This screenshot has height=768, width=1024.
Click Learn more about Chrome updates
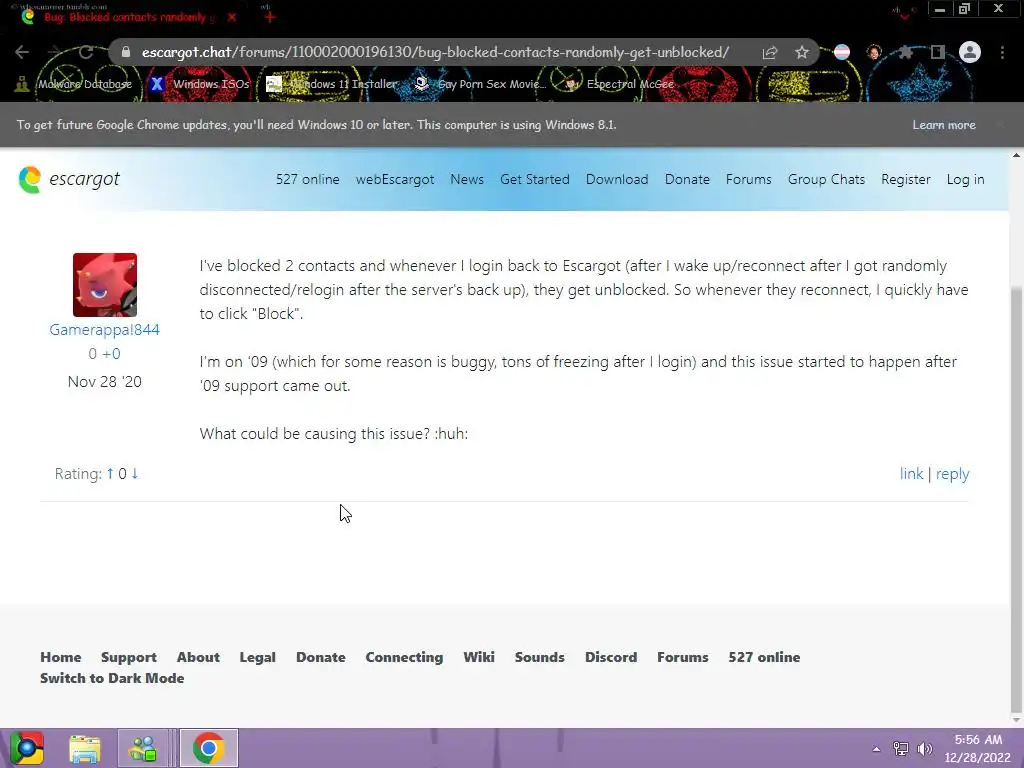(944, 125)
